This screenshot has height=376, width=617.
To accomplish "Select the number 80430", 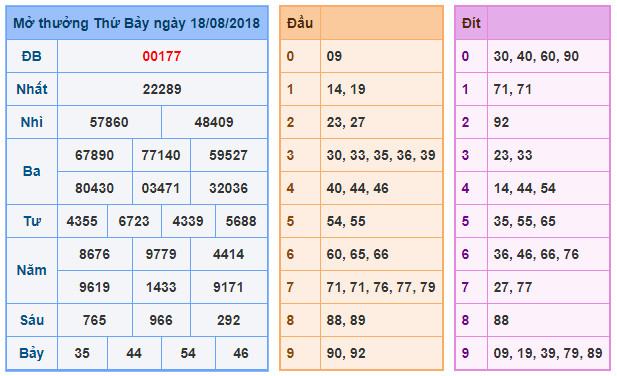I will 94,188.
